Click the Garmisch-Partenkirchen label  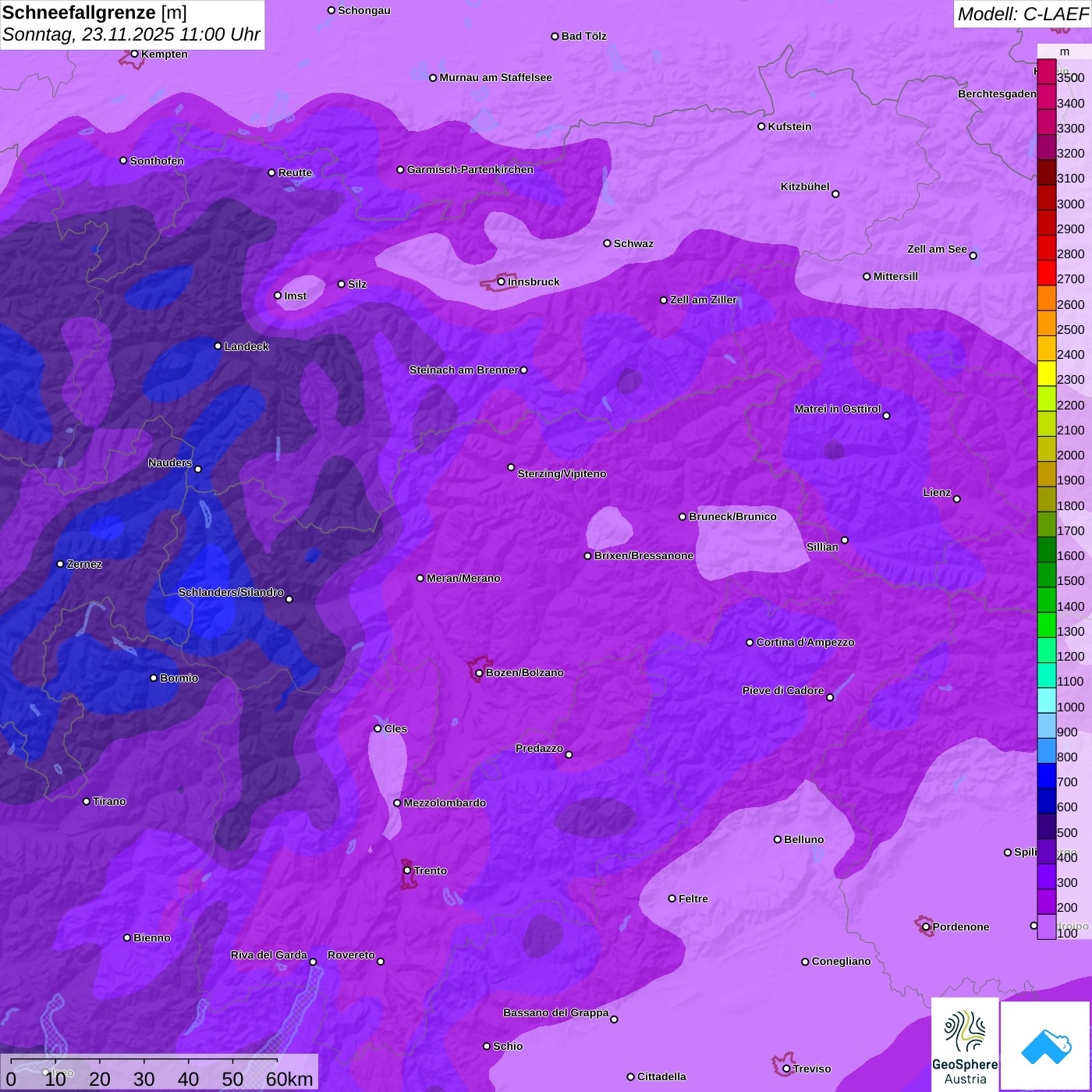tap(470, 169)
